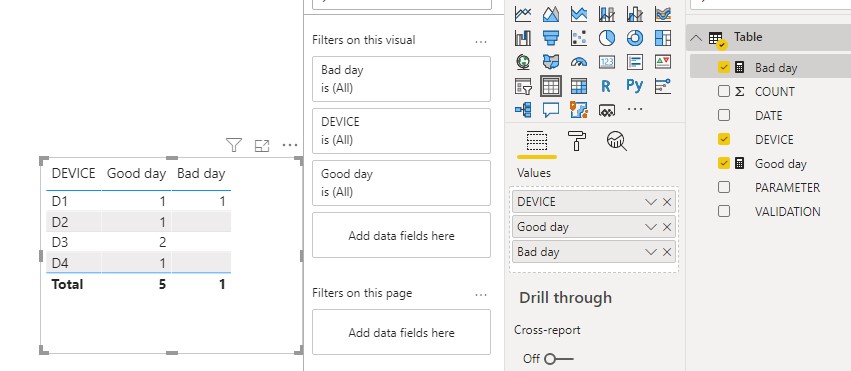Select the pie chart visualization
The height and width of the screenshot is (371, 851).
pos(607,37)
